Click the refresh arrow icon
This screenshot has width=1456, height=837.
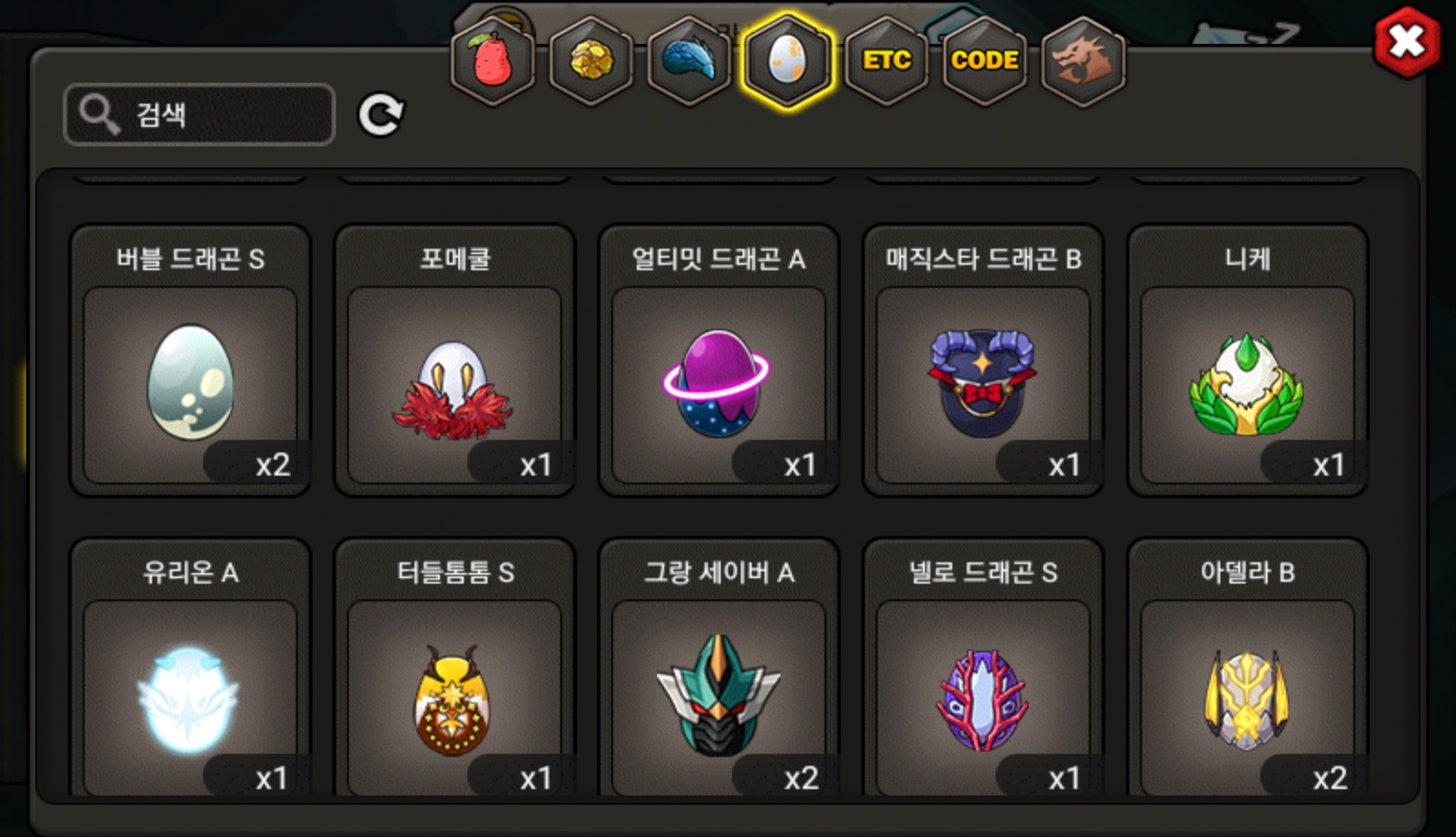381,115
